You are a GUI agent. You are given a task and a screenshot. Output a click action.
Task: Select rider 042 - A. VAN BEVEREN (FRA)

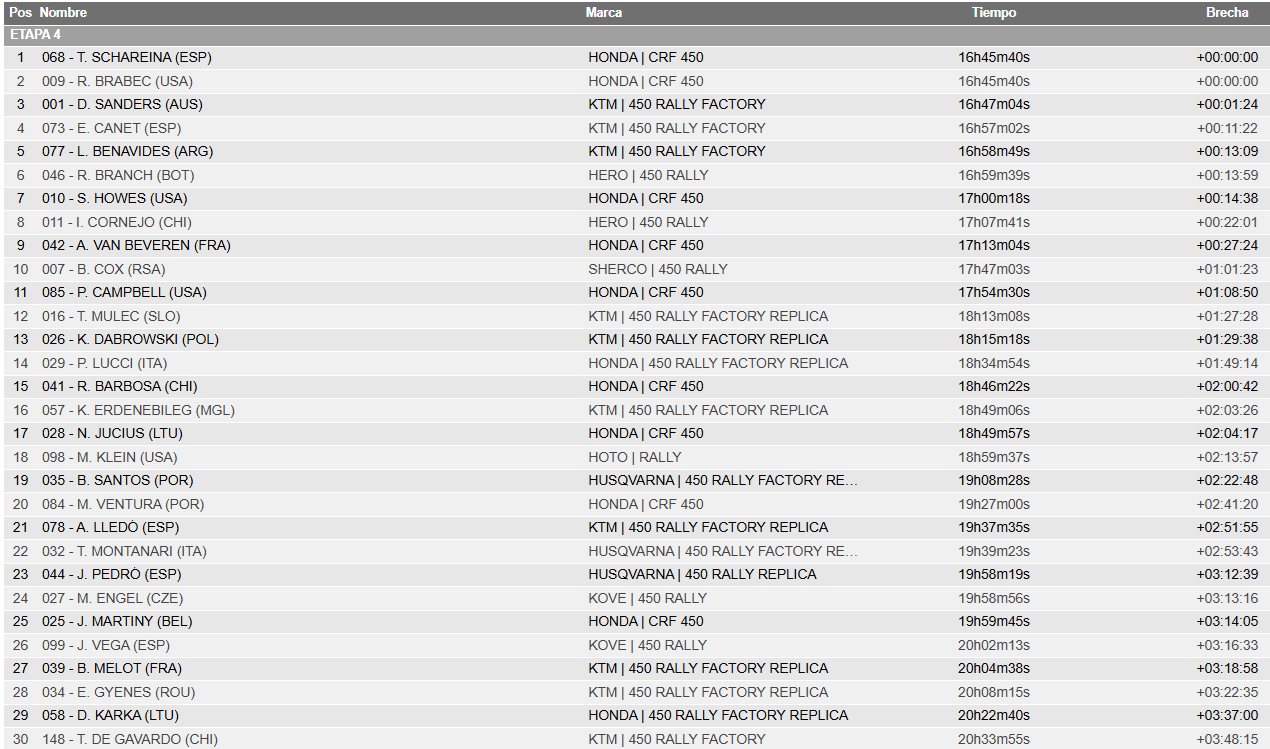pos(134,245)
